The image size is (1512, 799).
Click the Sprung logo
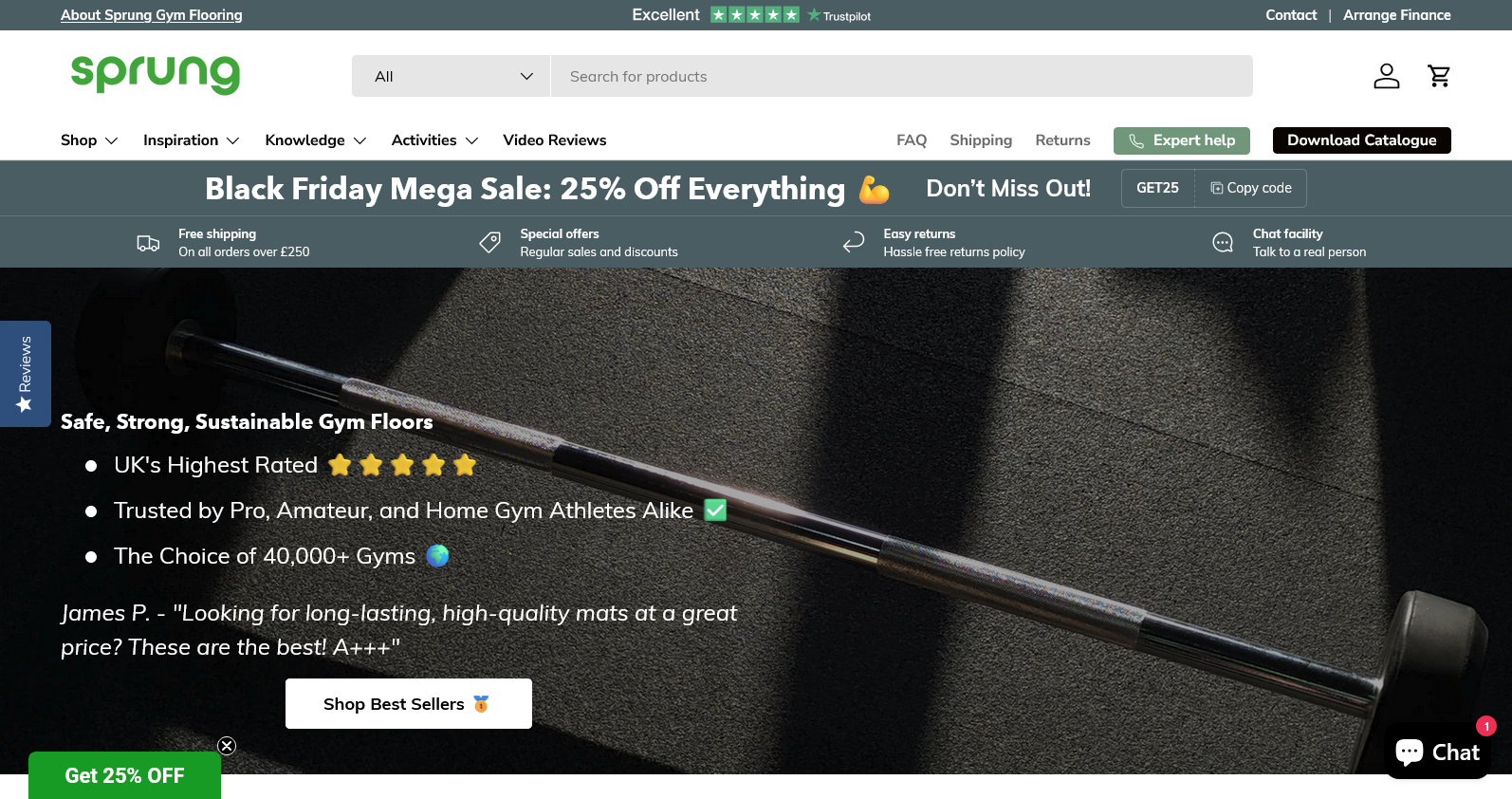pos(156,74)
